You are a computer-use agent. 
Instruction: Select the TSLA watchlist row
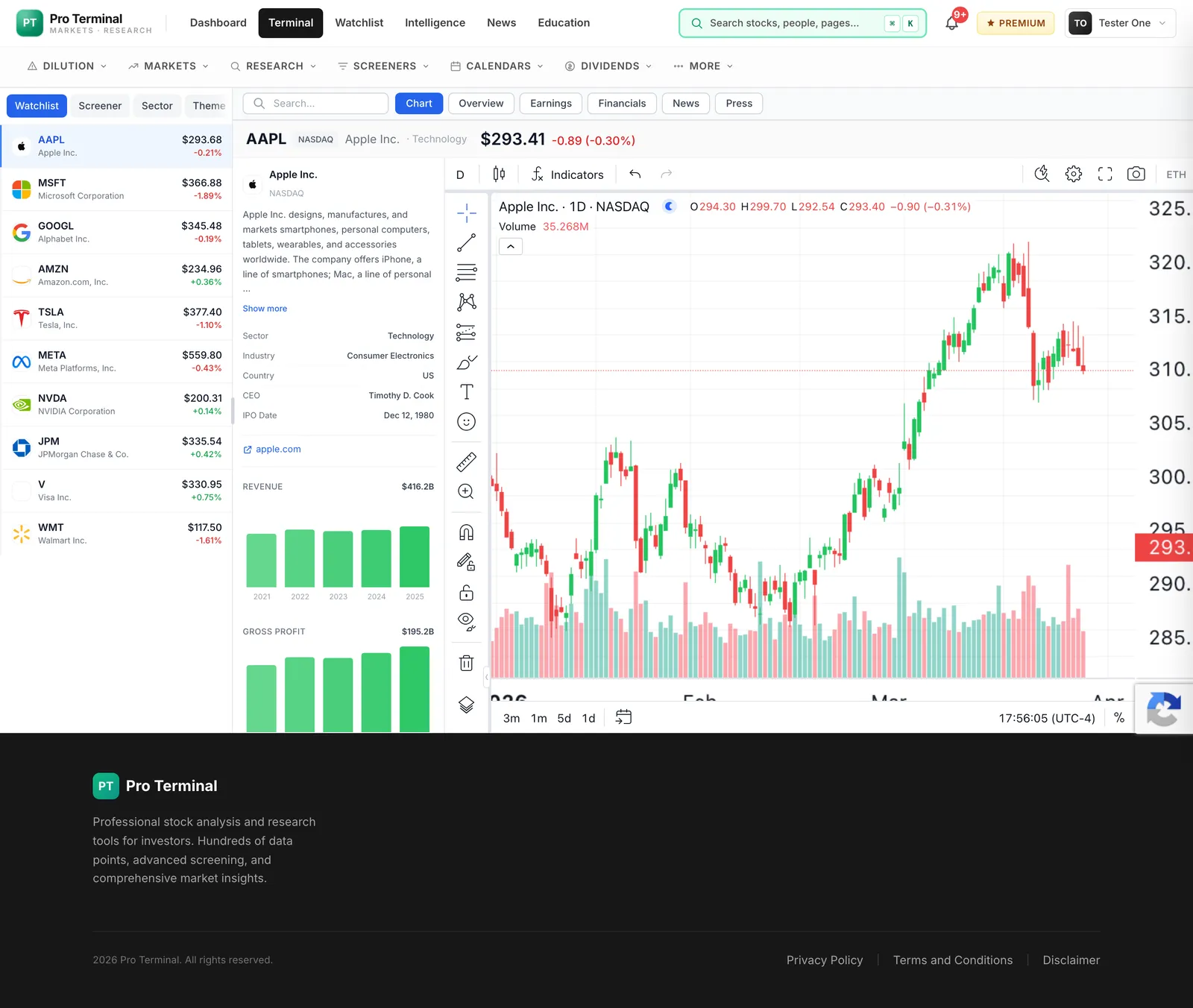pos(117,318)
